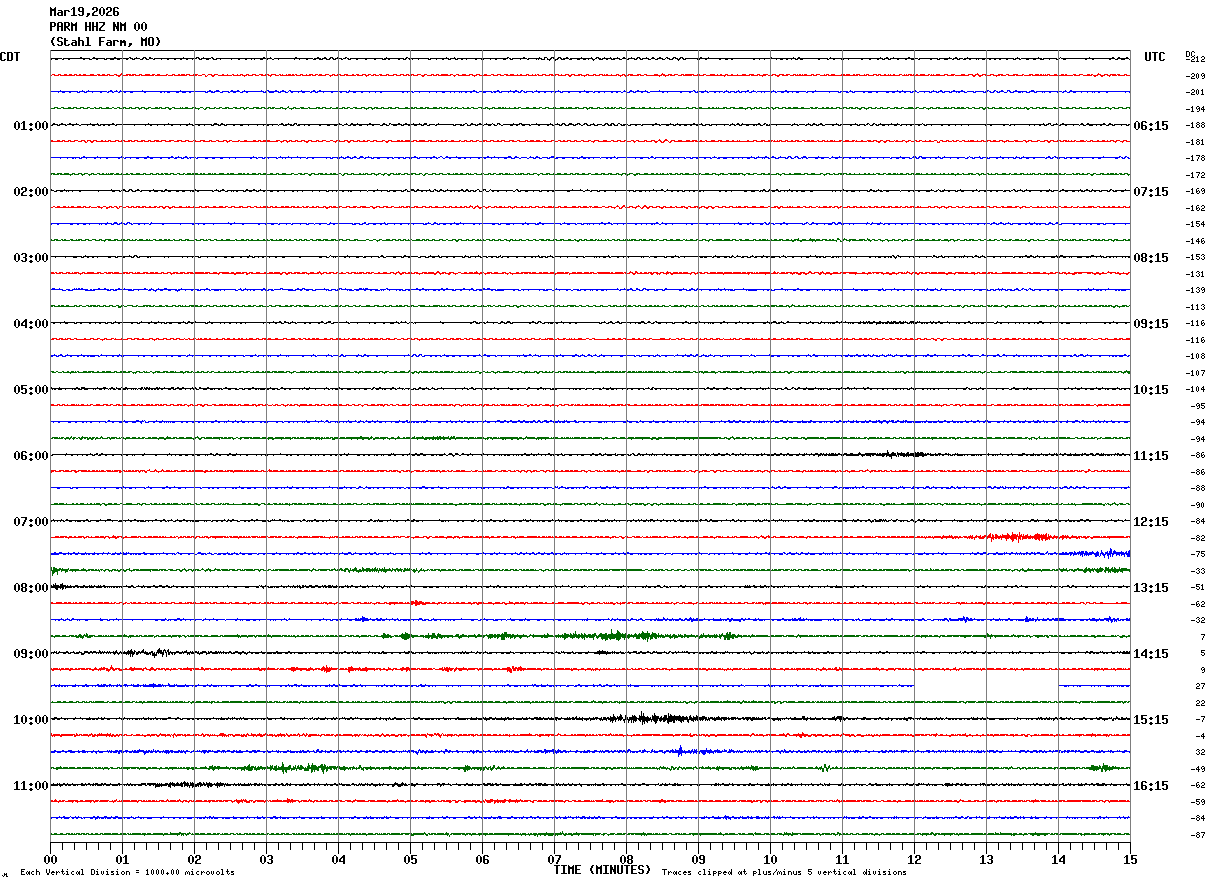Click the 10:15 UTC time label
The image size is (1210, 886).
[x=1151, y=390]
